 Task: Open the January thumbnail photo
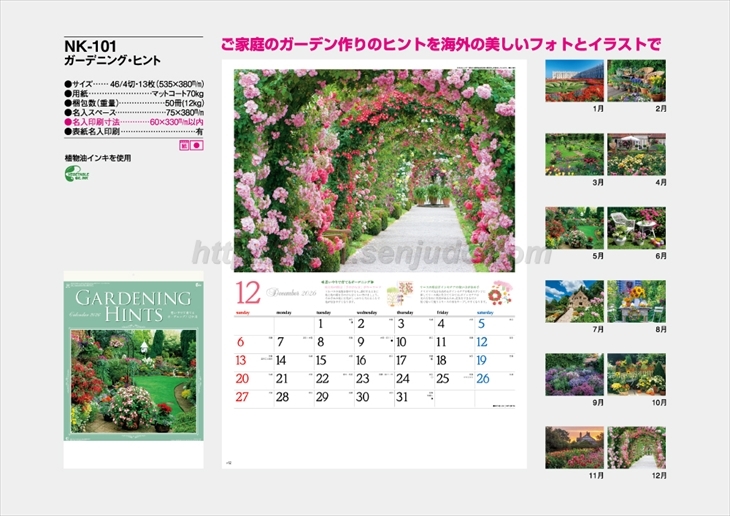[x=574, y=81]
